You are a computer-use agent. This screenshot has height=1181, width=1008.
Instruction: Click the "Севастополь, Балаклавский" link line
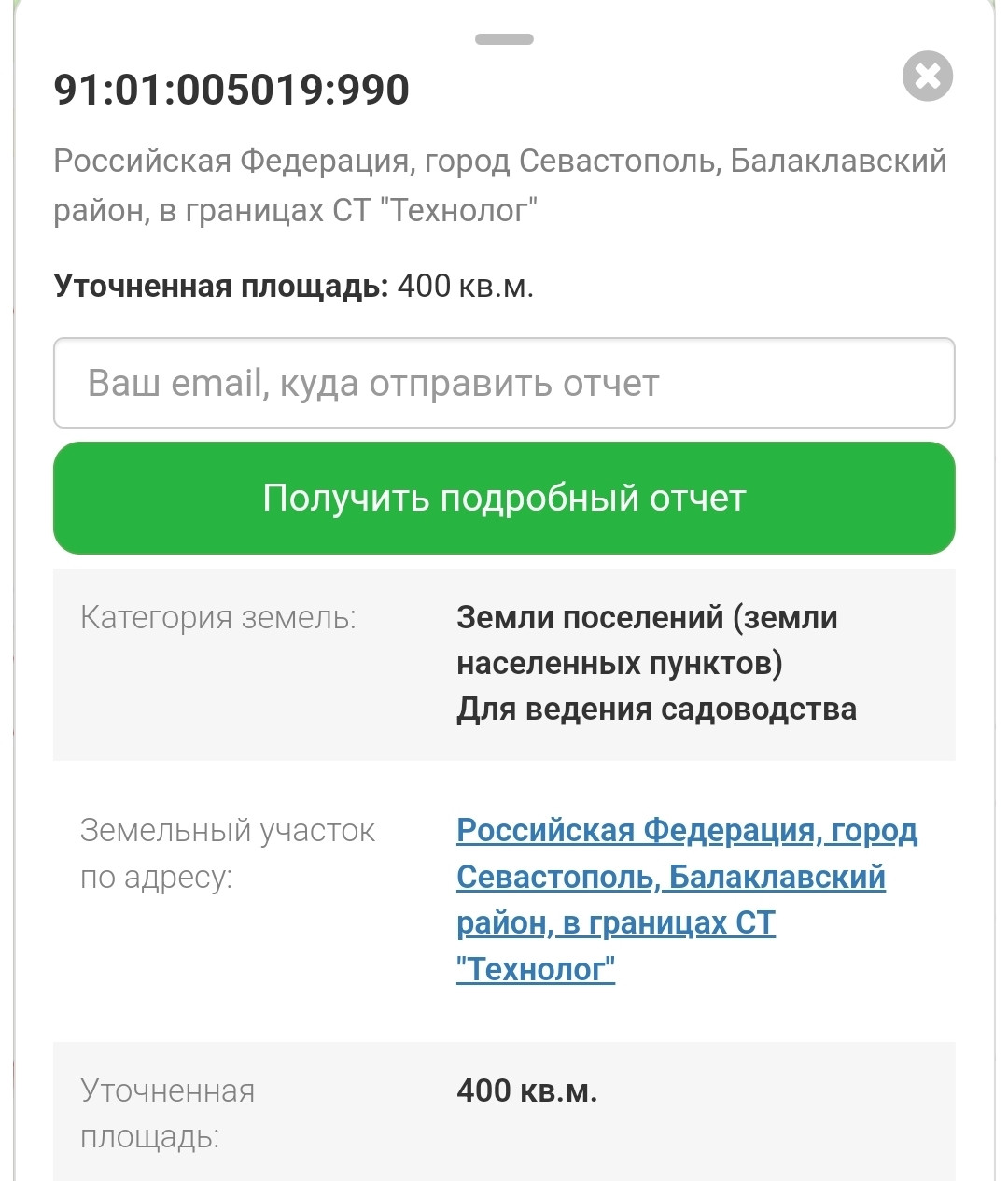670,877
